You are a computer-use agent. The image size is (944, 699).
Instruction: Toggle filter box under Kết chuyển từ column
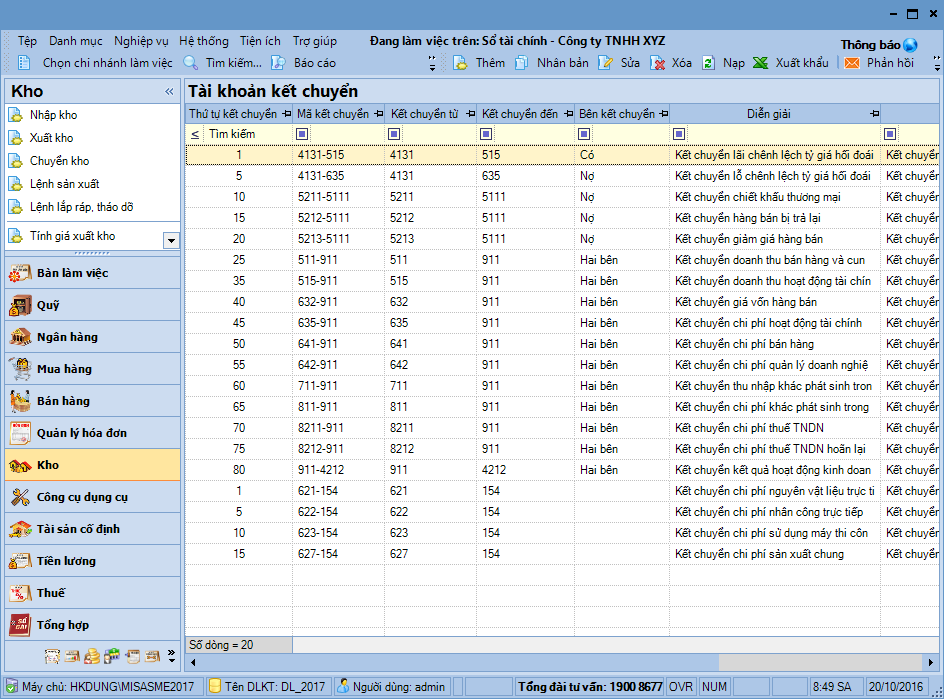(393, 134)
